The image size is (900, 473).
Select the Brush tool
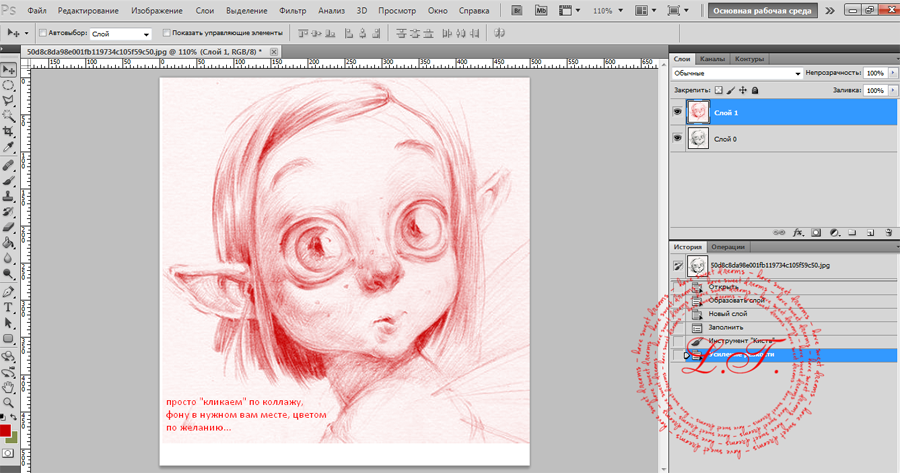(8, 181)
